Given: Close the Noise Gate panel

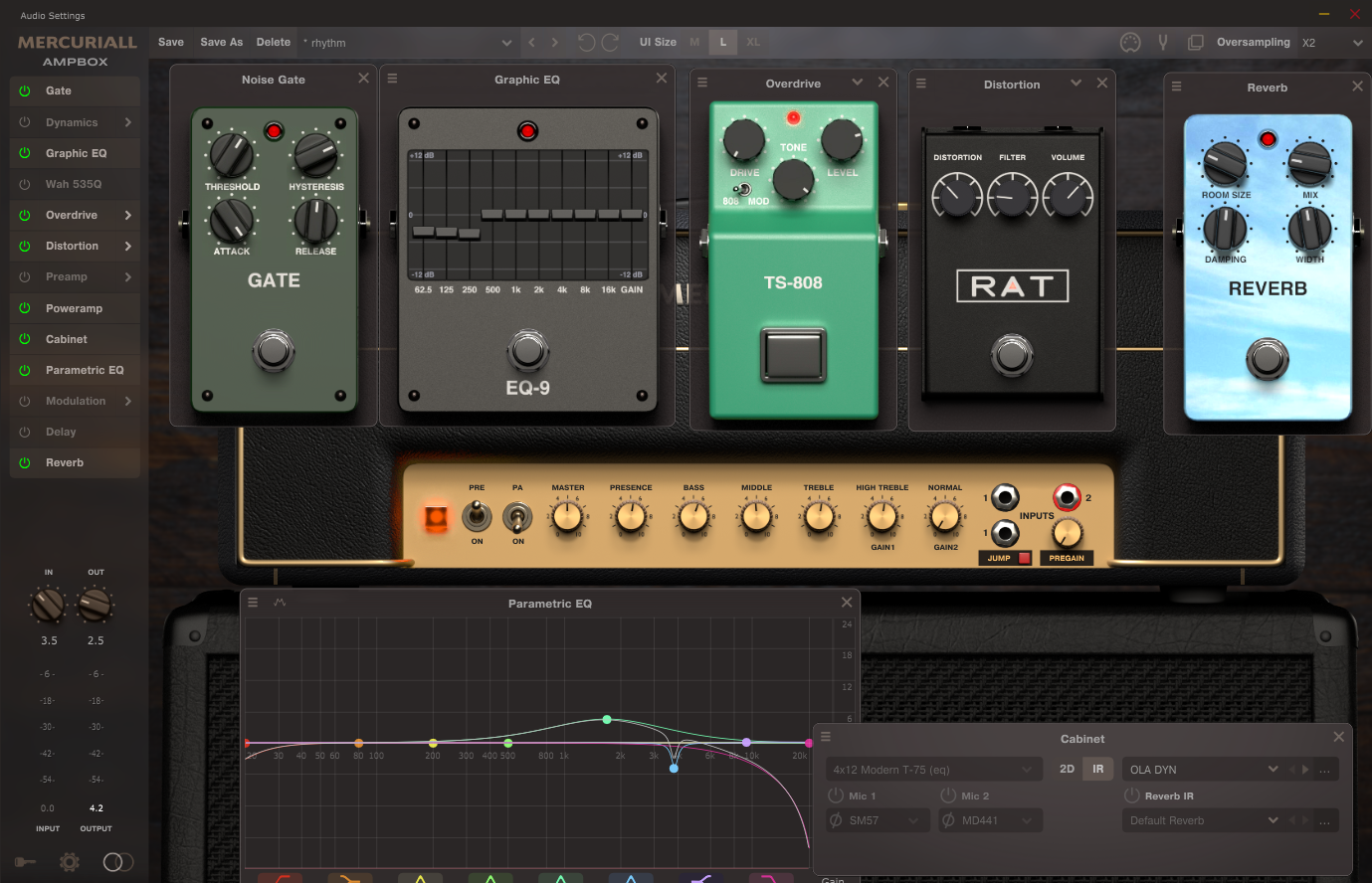Looking at the screenshot, I should 363,78.
